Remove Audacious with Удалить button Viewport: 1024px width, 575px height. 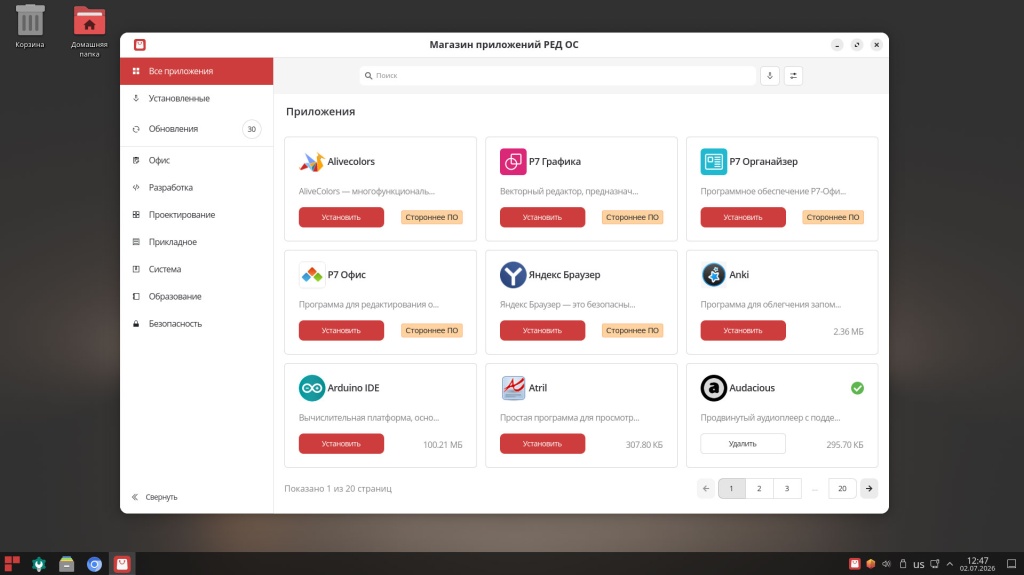click(743, 444)
